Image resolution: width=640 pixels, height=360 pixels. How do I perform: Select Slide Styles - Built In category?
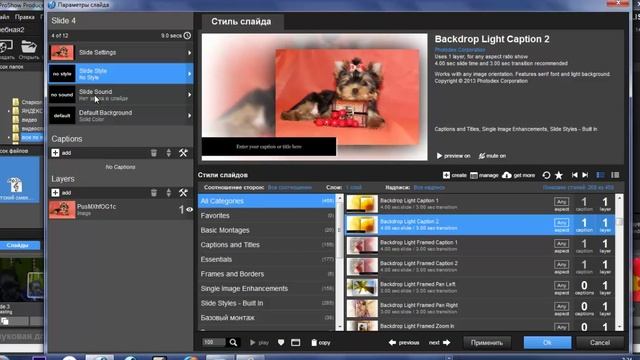pyautogui.click(x=267, y=303)
